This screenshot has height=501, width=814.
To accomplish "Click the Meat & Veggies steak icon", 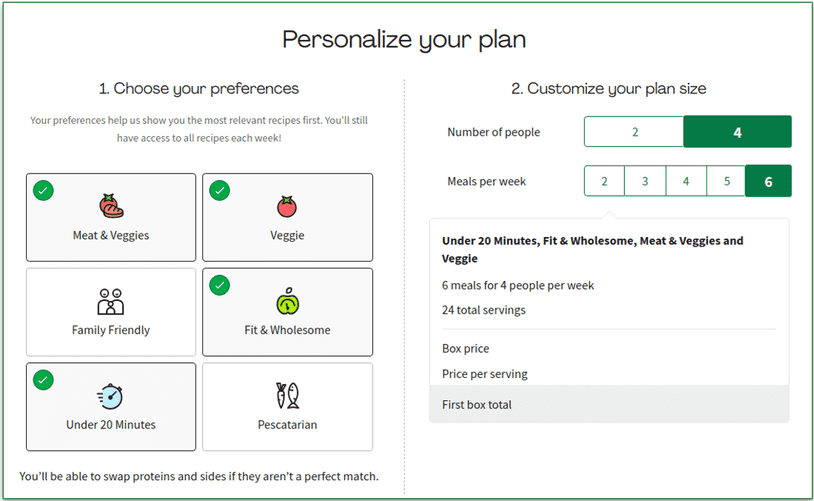I will (111, 206).
